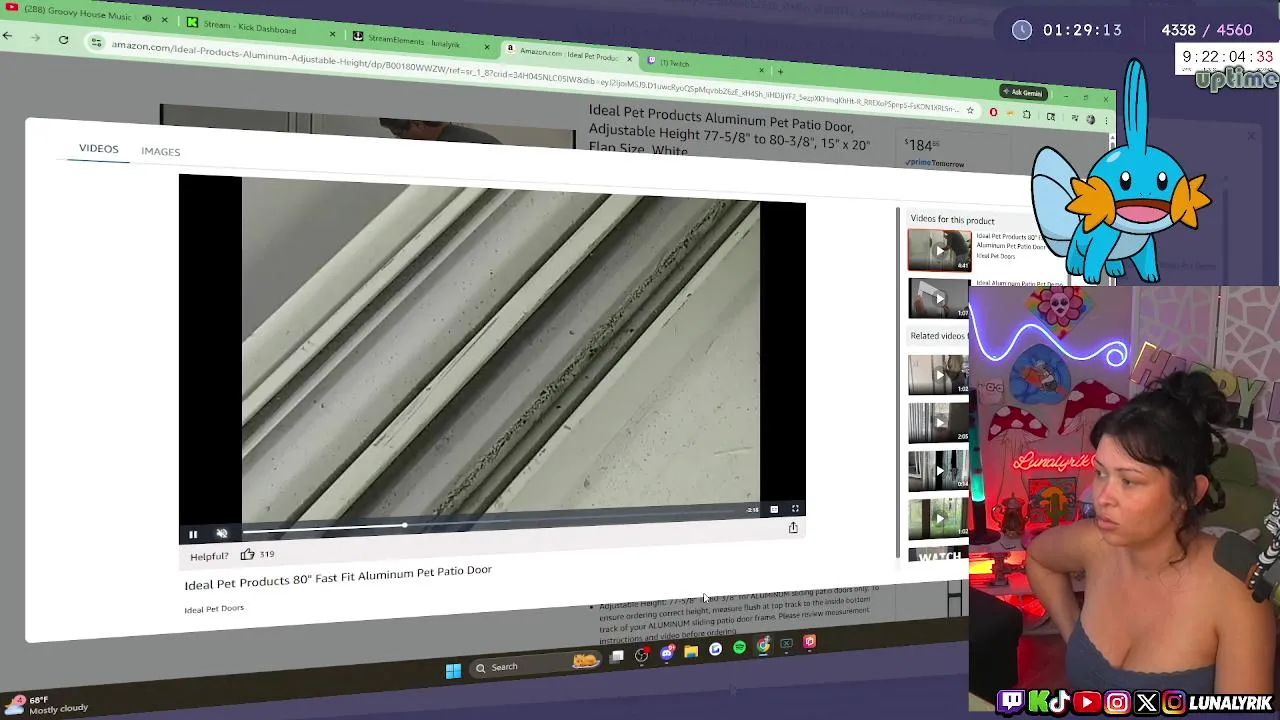Open the third related video thumbnail
This screenshot has height=720, width=1280.
tap(938, 470)
